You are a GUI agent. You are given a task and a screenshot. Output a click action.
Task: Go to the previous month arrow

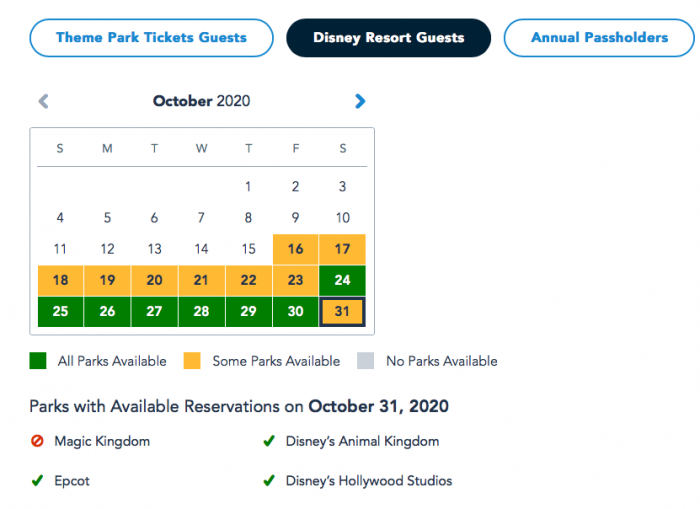click(43, 101)
